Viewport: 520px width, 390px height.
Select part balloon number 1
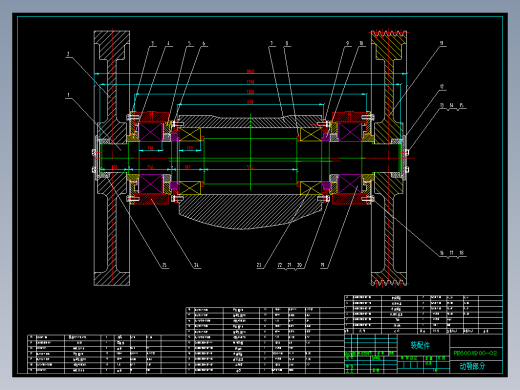(x=68, y=95)
